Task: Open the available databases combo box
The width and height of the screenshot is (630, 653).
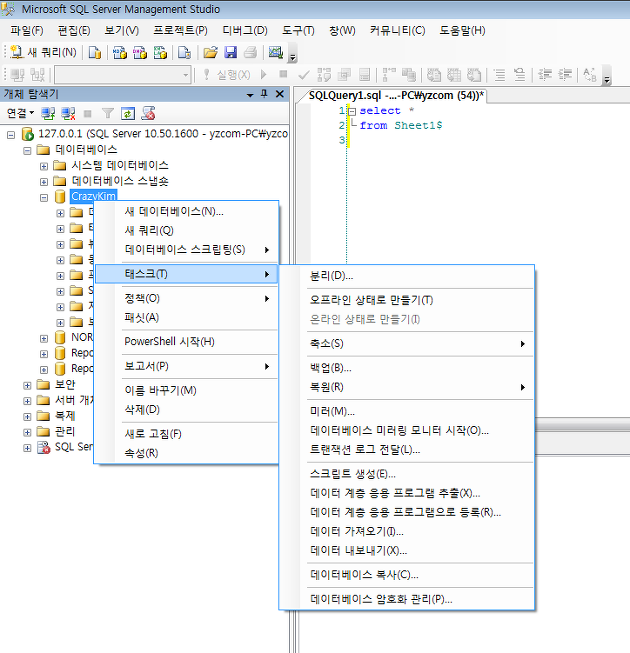Action: point(123,75)
